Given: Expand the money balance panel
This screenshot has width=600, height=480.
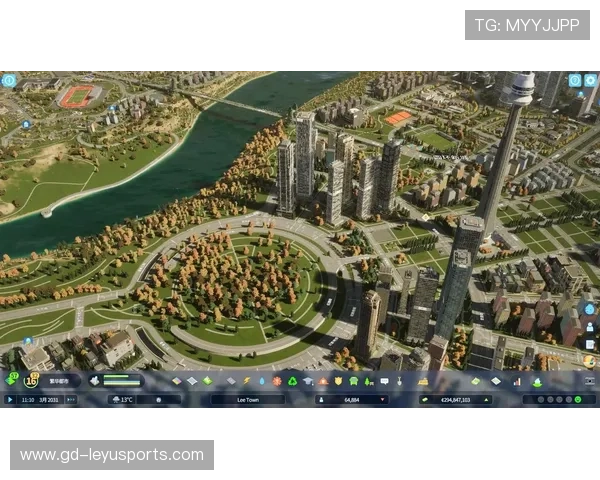Looking at the screenshot, I should pyautogui.click(x=462, y=399).
